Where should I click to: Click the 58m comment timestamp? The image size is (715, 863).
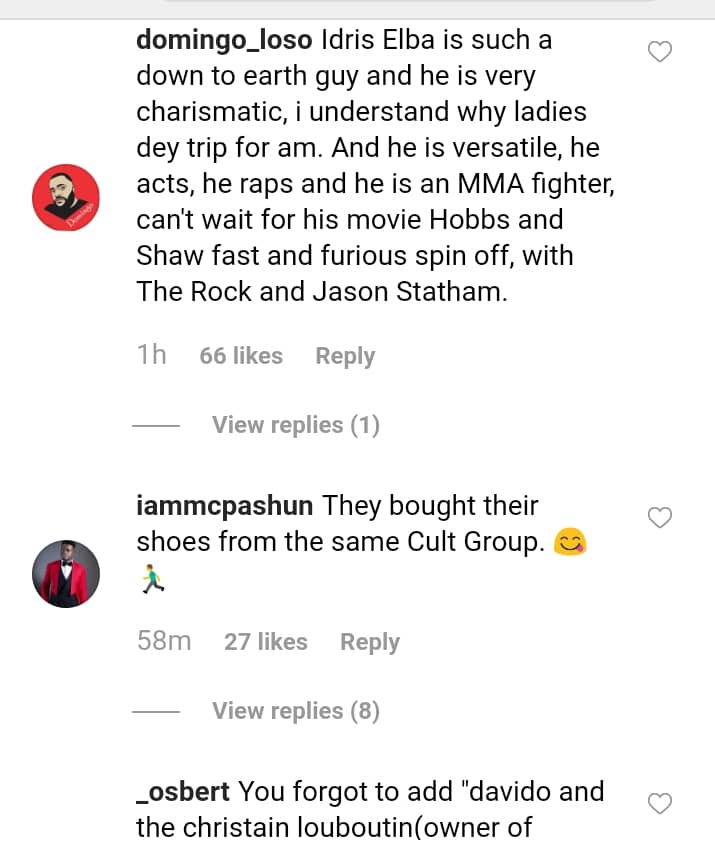pyautogui.click(x=164, y=641)
